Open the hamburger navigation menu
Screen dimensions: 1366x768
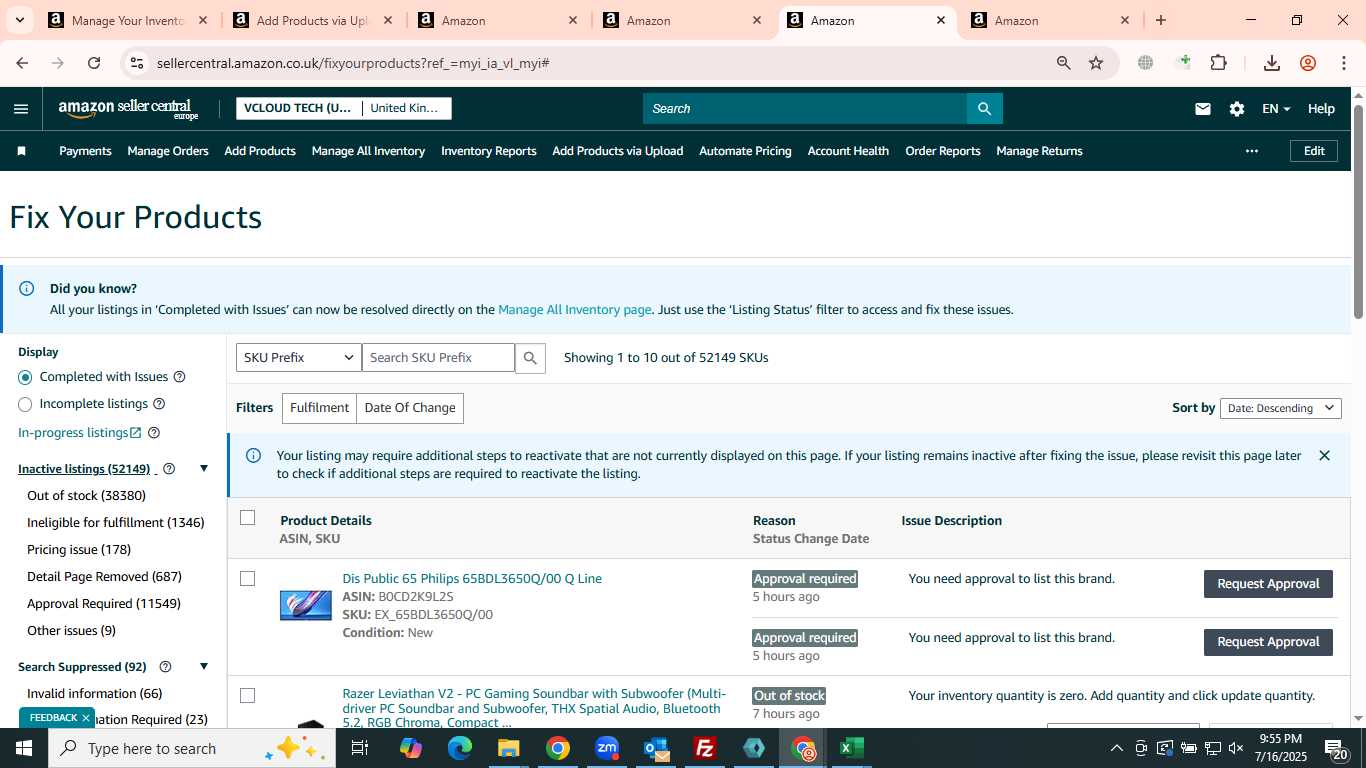(21, 109)
